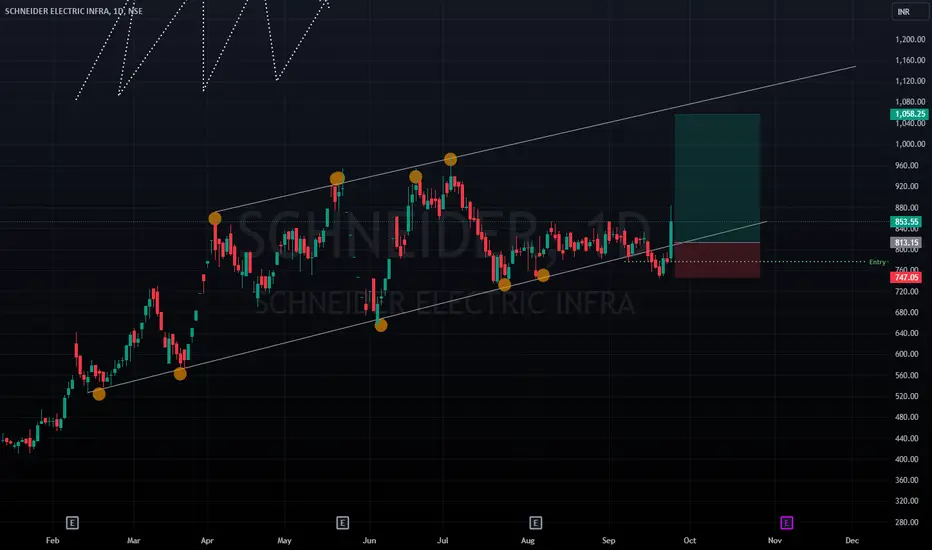Image resolution: width=932 pixels, height=550 pixels.
Task: Select the green profit zone of long position
Action: (717, 178)
